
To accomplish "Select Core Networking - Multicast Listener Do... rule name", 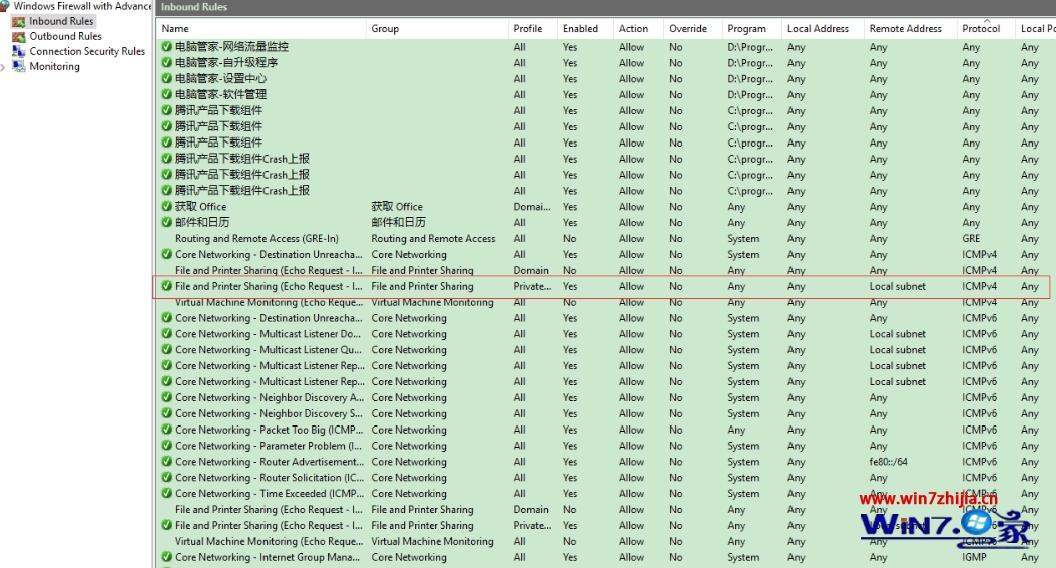I will click(268, 334).
